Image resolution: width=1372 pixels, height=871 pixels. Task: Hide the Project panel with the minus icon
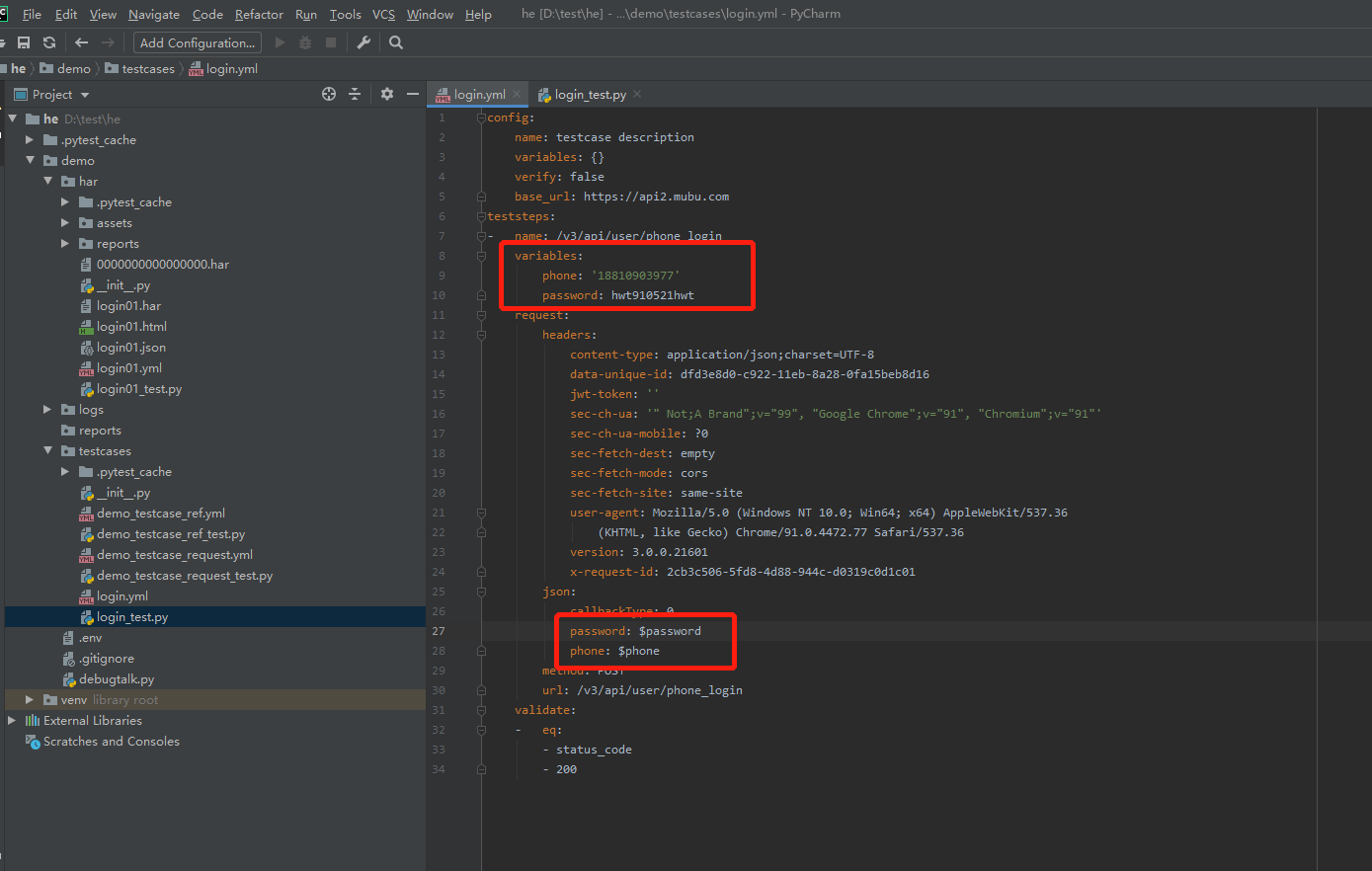(413, 94)
